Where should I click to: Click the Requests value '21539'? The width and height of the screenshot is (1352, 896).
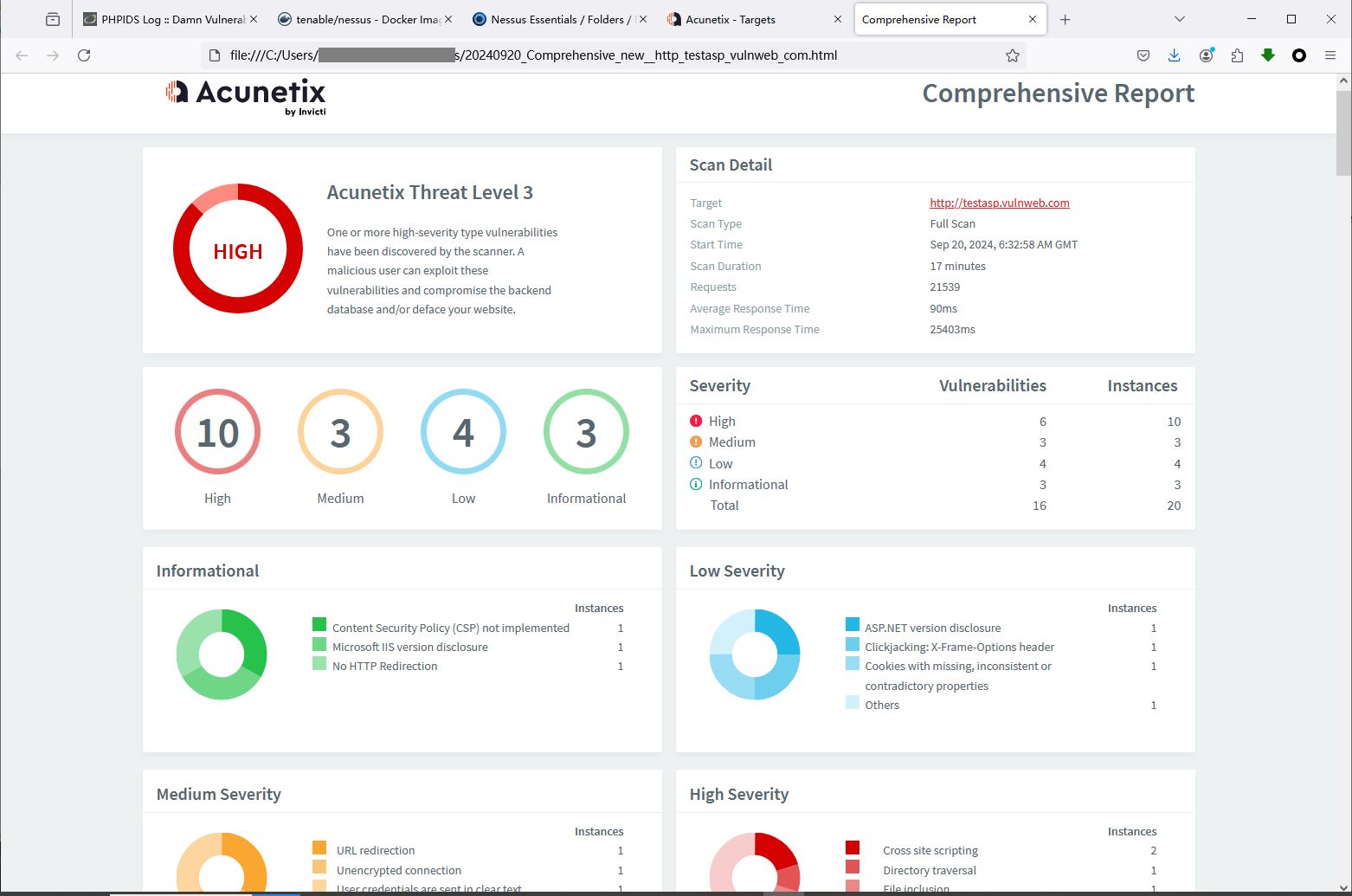[945, 287]
